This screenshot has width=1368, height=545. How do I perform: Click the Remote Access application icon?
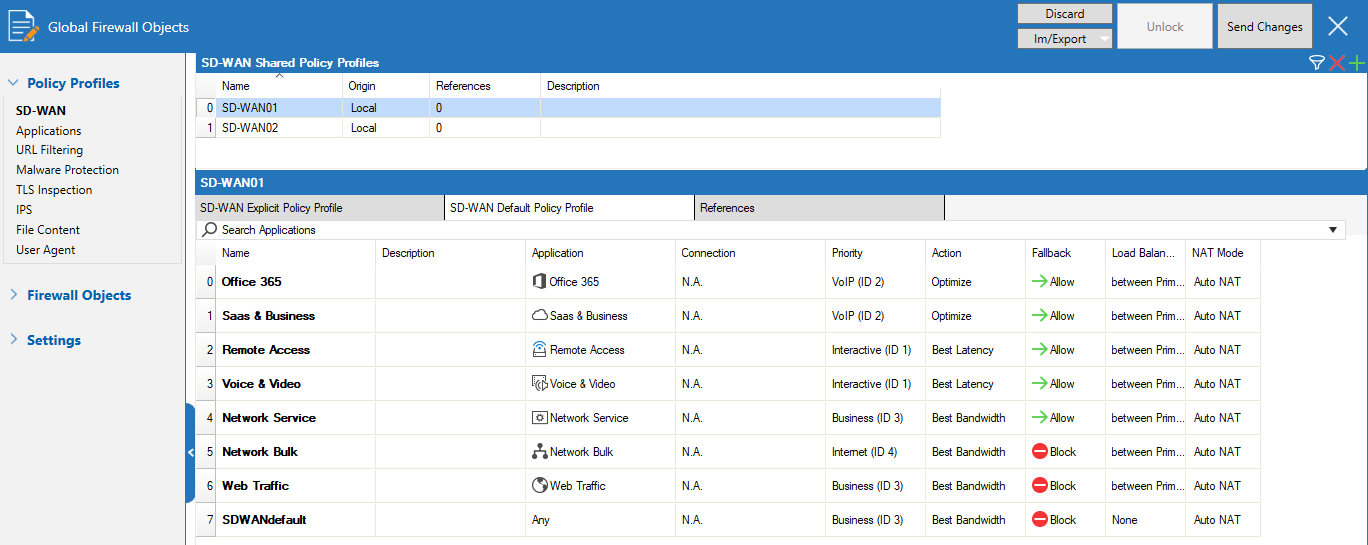click(x=540, y=350)
